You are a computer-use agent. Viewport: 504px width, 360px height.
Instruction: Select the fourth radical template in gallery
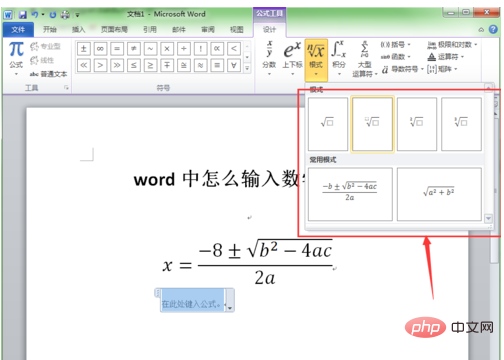coord(461,124)
